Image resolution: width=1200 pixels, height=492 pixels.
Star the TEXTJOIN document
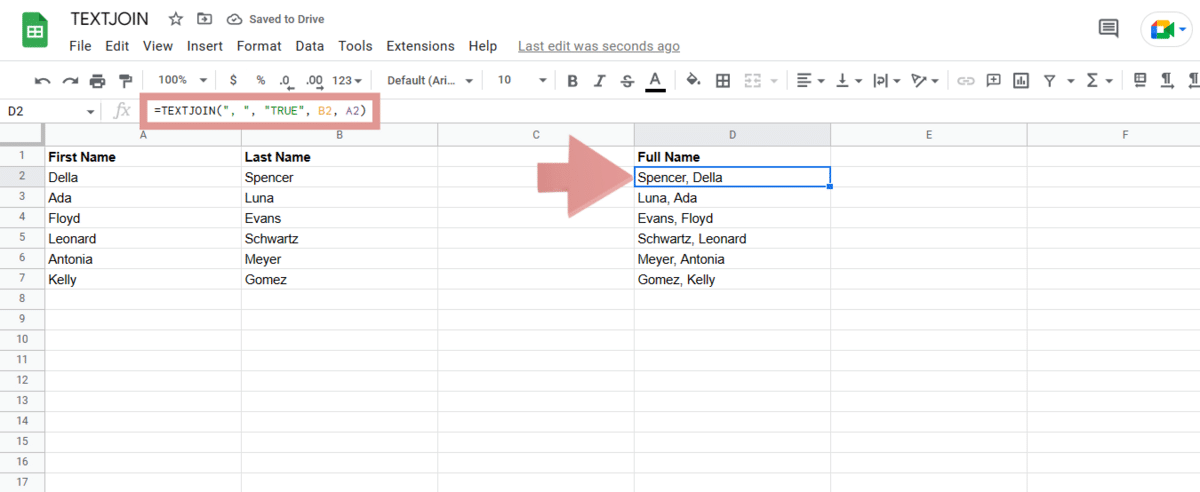(x=176, y=19)
